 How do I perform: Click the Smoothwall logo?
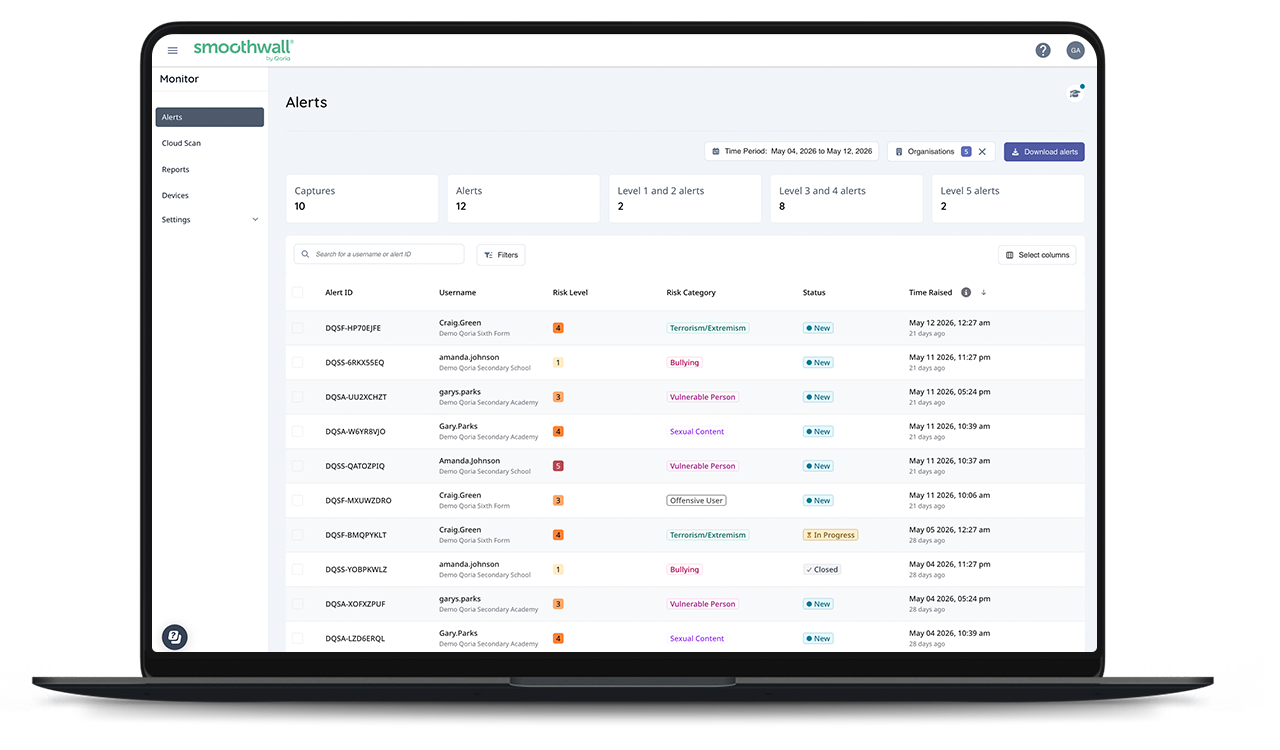pyautogui.click(x=243, y=50)
